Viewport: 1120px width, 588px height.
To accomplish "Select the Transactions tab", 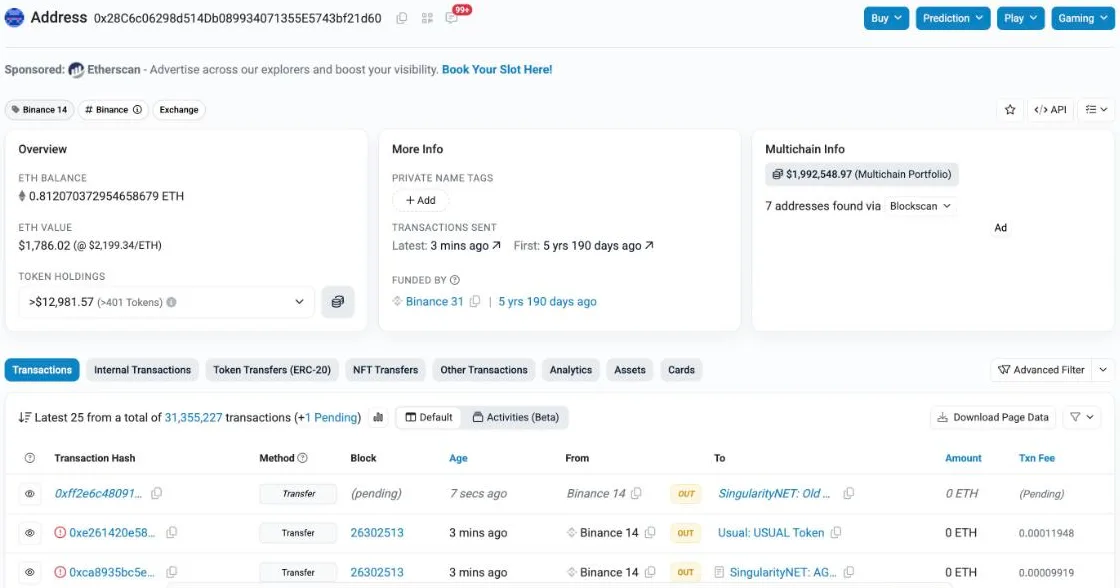I will click(x=42, y=369).
